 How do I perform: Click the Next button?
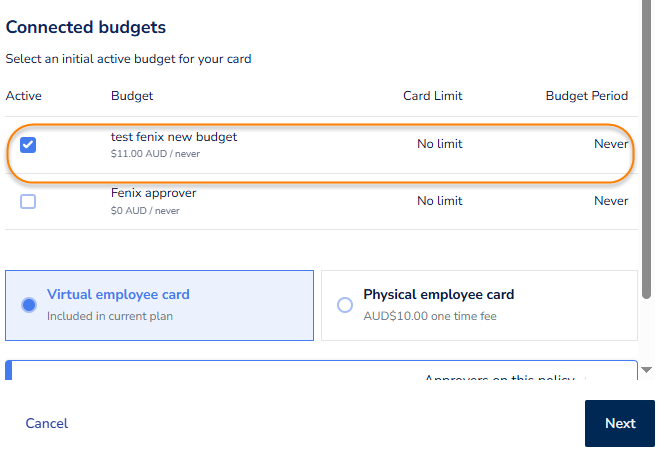coord(619,423)
